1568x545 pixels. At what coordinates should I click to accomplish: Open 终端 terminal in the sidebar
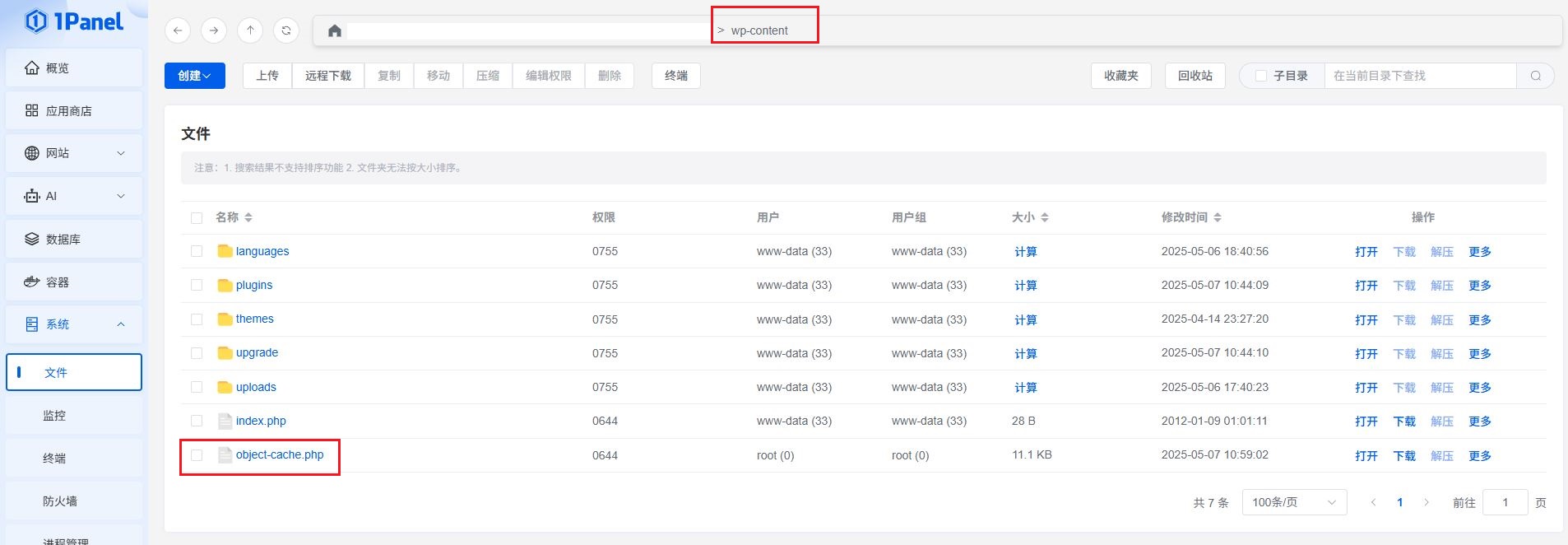click(74, 459)
